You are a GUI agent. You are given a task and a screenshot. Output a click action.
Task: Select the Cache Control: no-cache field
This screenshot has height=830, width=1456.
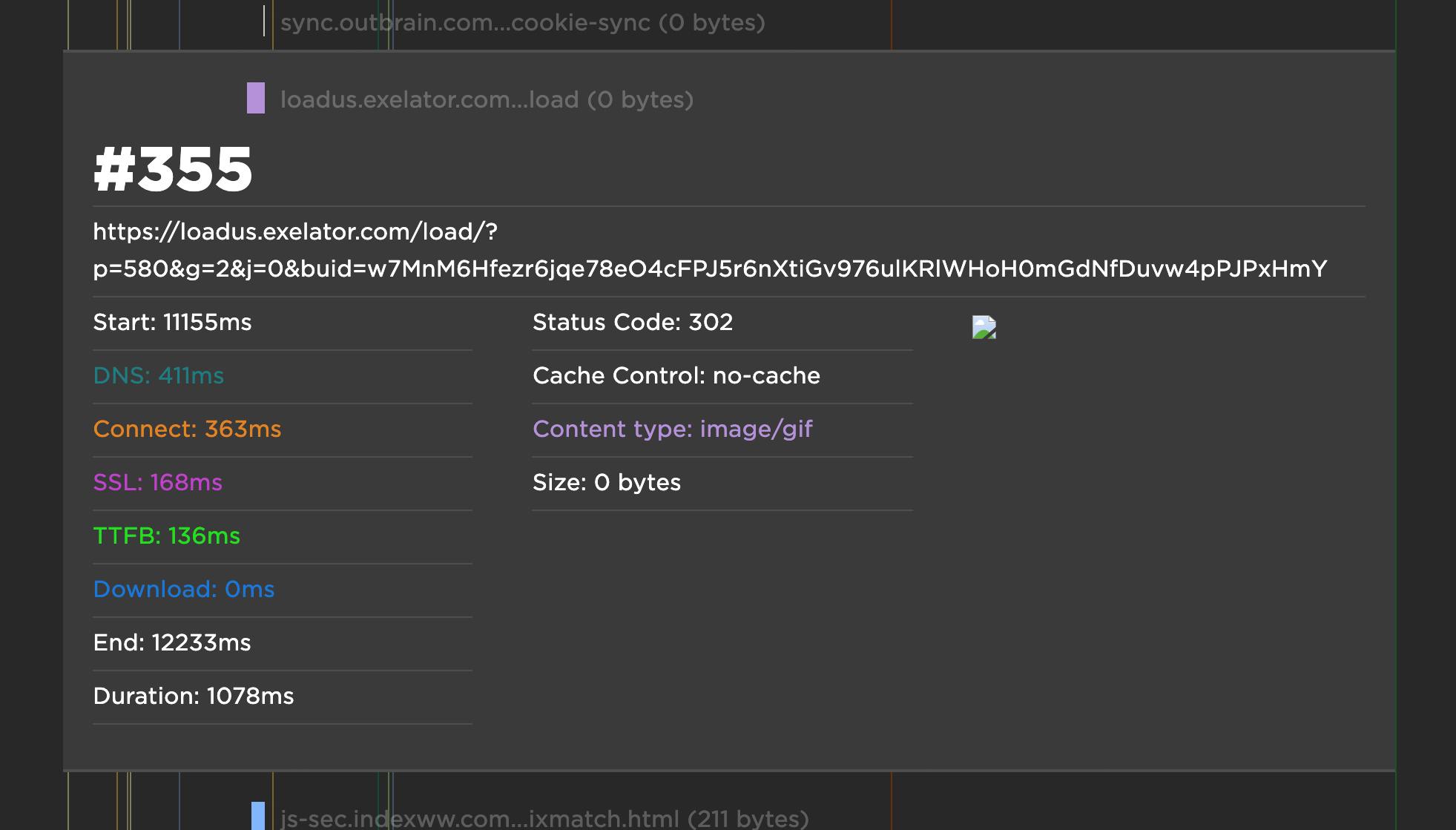(x=676, y=376)
